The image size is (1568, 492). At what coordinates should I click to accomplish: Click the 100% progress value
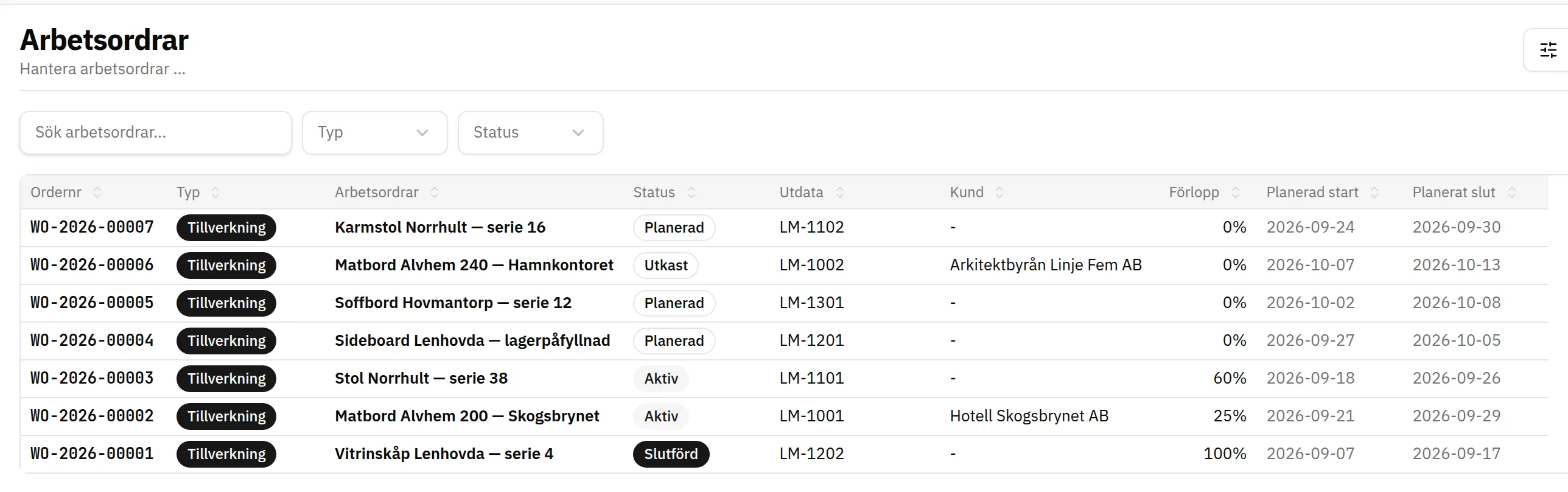pyautogui.click(x=1225, y=454)
